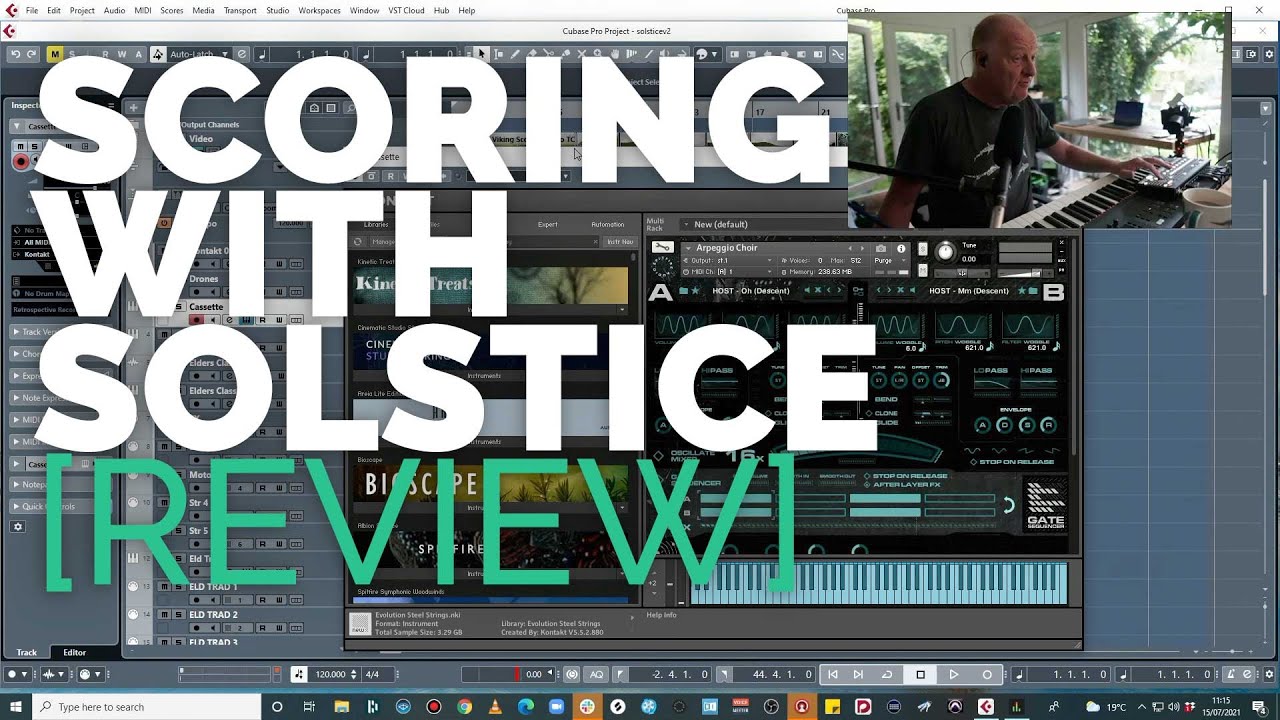Click Go to Right Locator transport button
Image resolution: width=1280 pixels, height=720 pixels.
coord(858,674)
